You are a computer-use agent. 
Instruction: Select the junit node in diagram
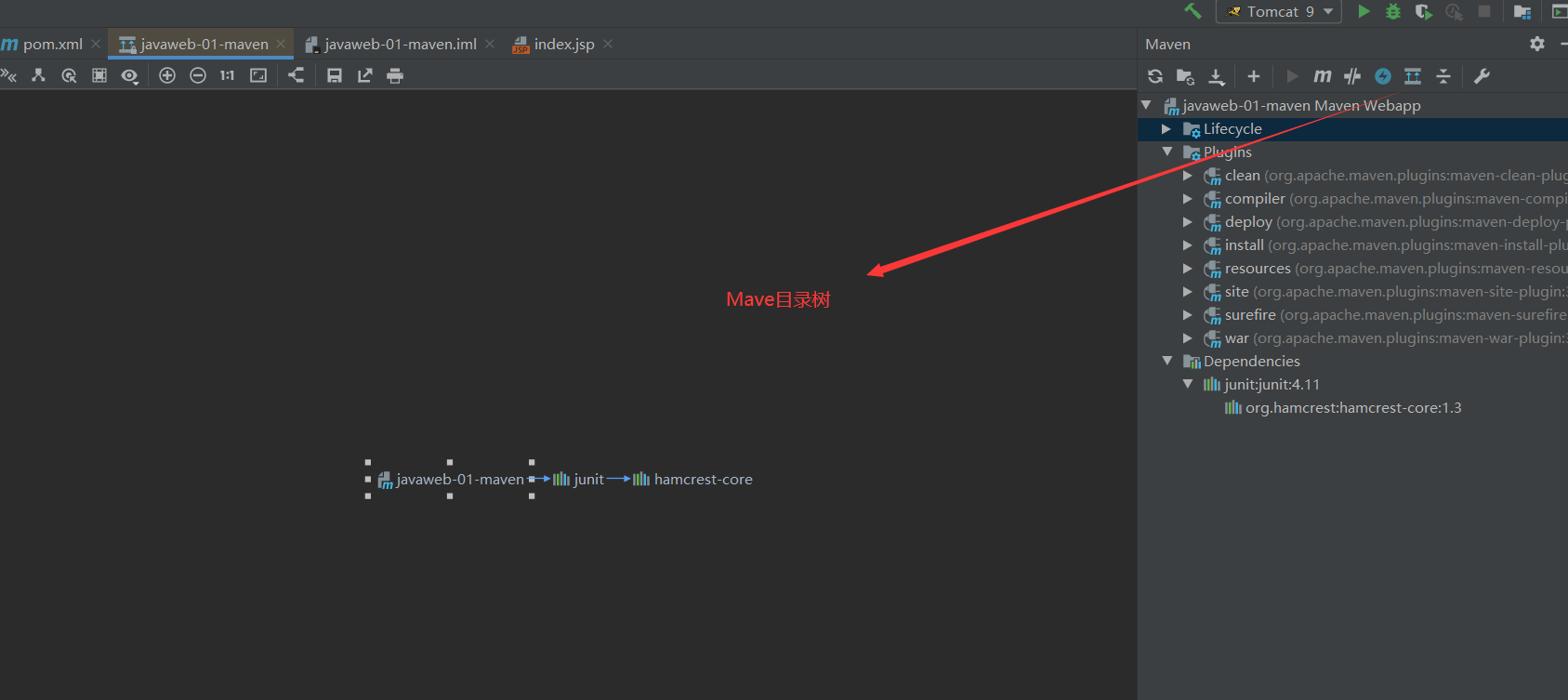578,480
